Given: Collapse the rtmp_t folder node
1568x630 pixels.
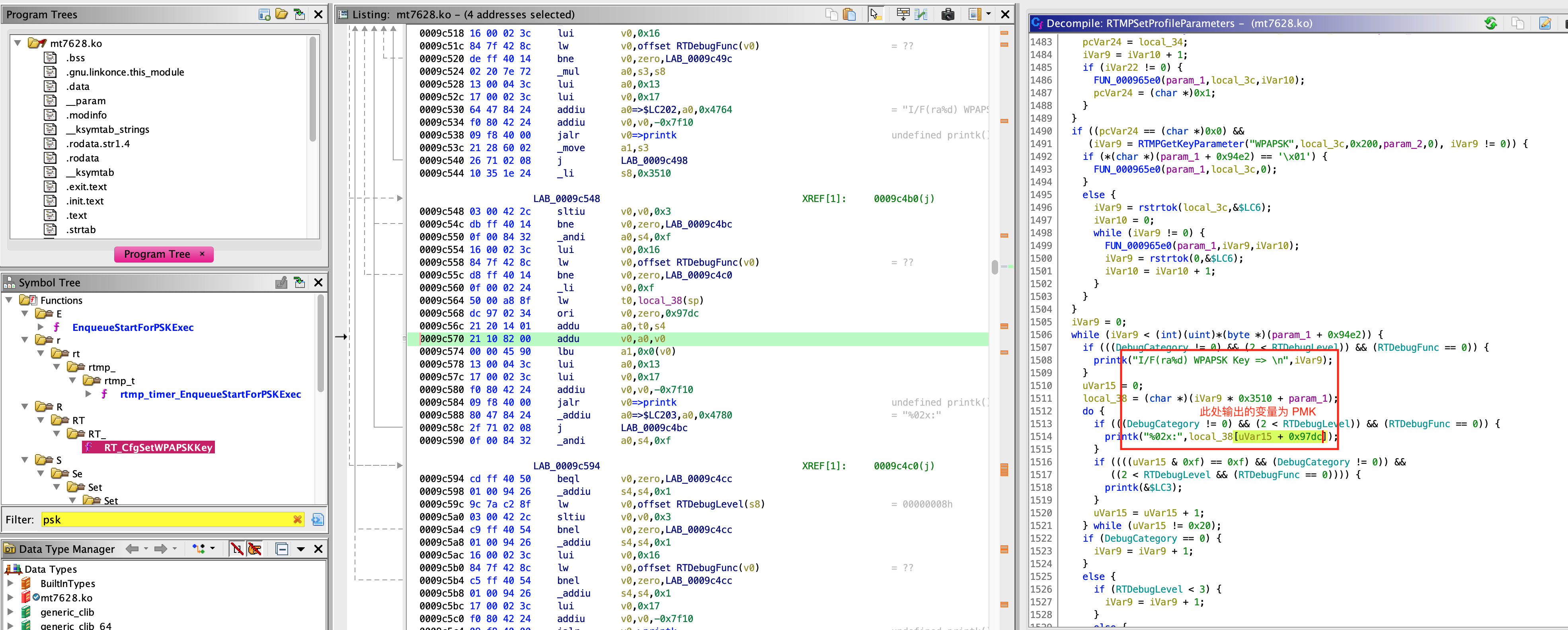Looking at the screenshot, I should click(x=72, y=380).
